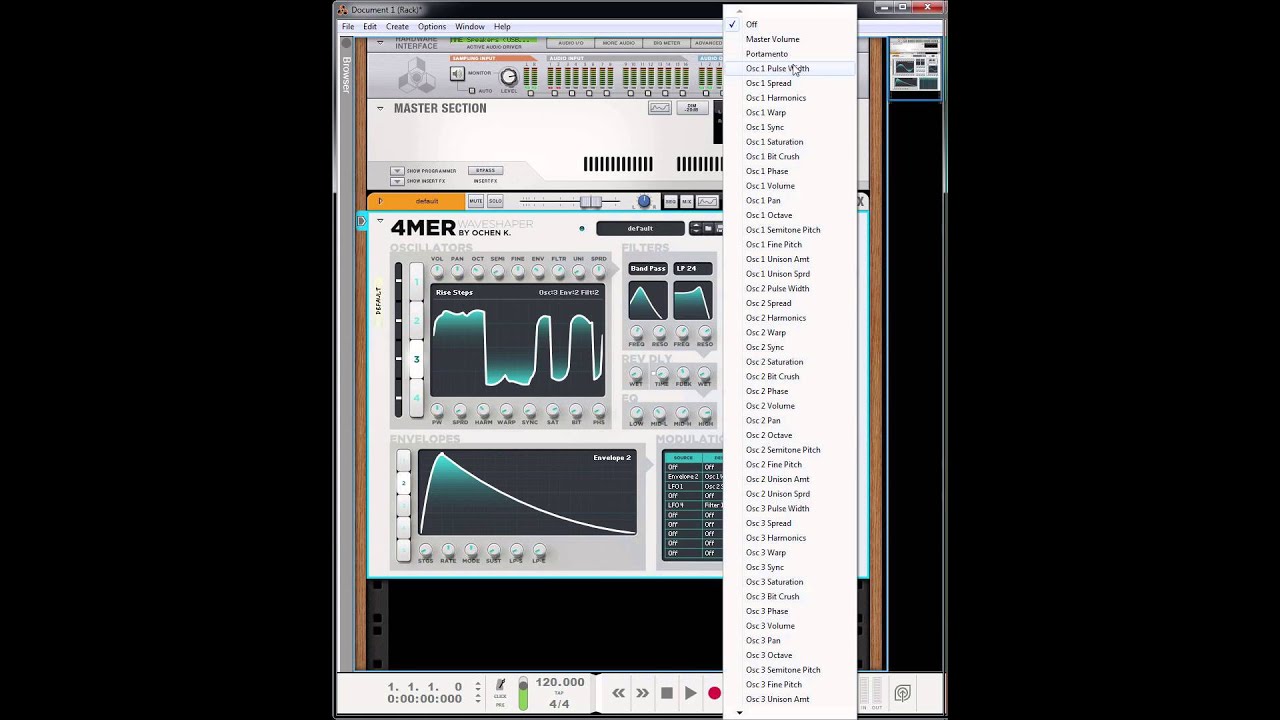Click the MIX button on mix channel
The width and height of the screenshot is (1280, 720).
[686, 201]
